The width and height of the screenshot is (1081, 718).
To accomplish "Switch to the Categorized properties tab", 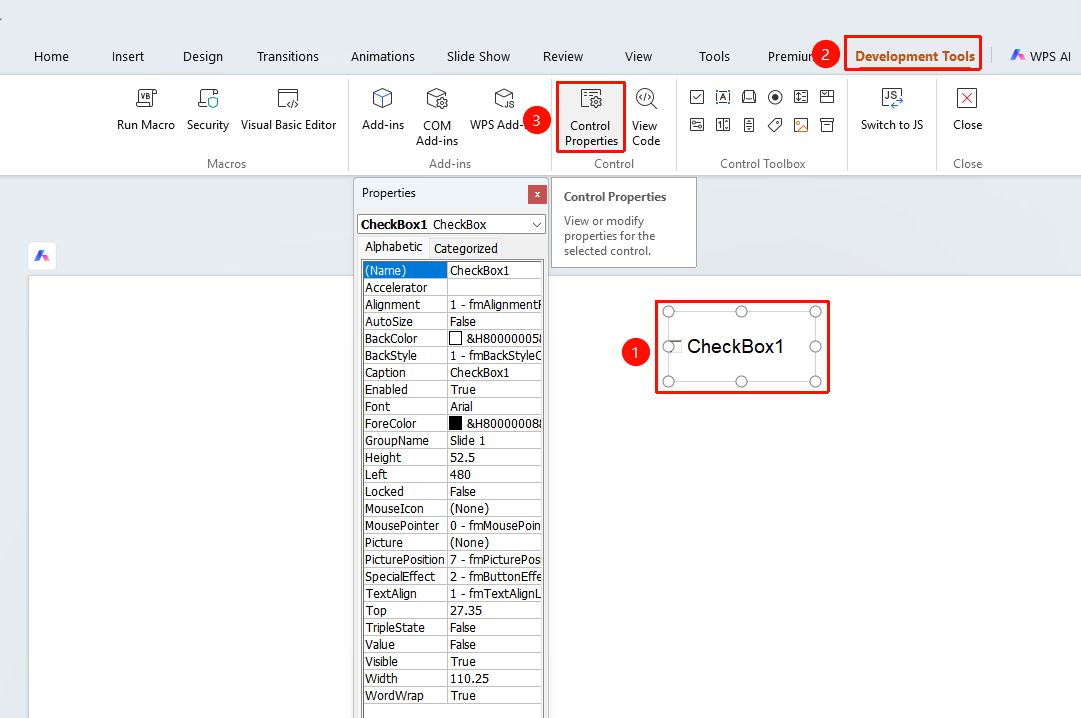I will pyautogui.click(x=465, y=248).
